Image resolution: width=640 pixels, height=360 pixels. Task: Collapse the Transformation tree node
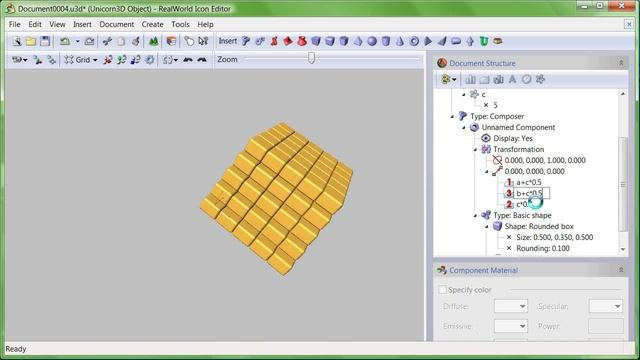(x=475, y=150)
